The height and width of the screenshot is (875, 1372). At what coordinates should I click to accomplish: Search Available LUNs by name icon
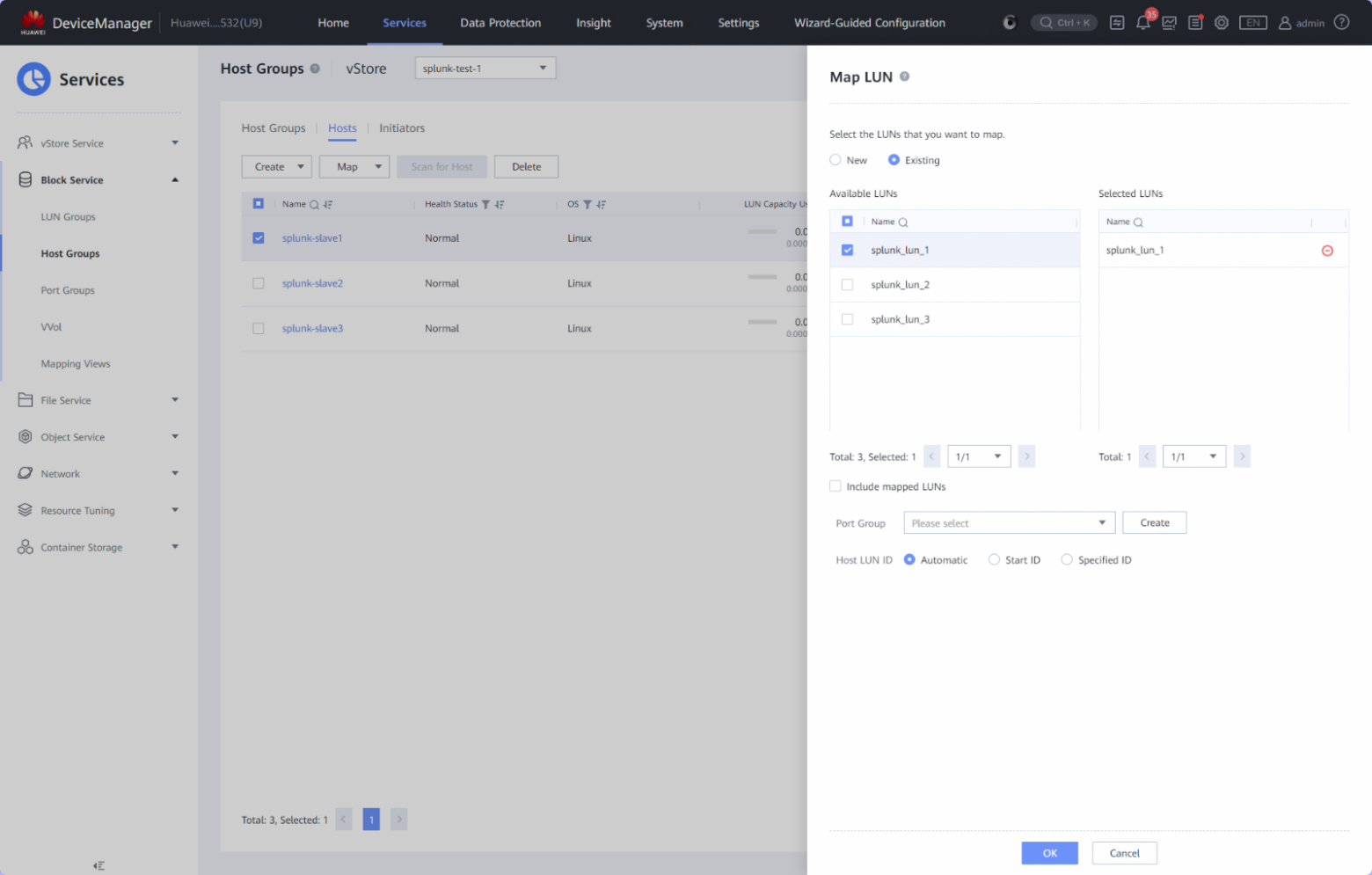click(902, 222)
